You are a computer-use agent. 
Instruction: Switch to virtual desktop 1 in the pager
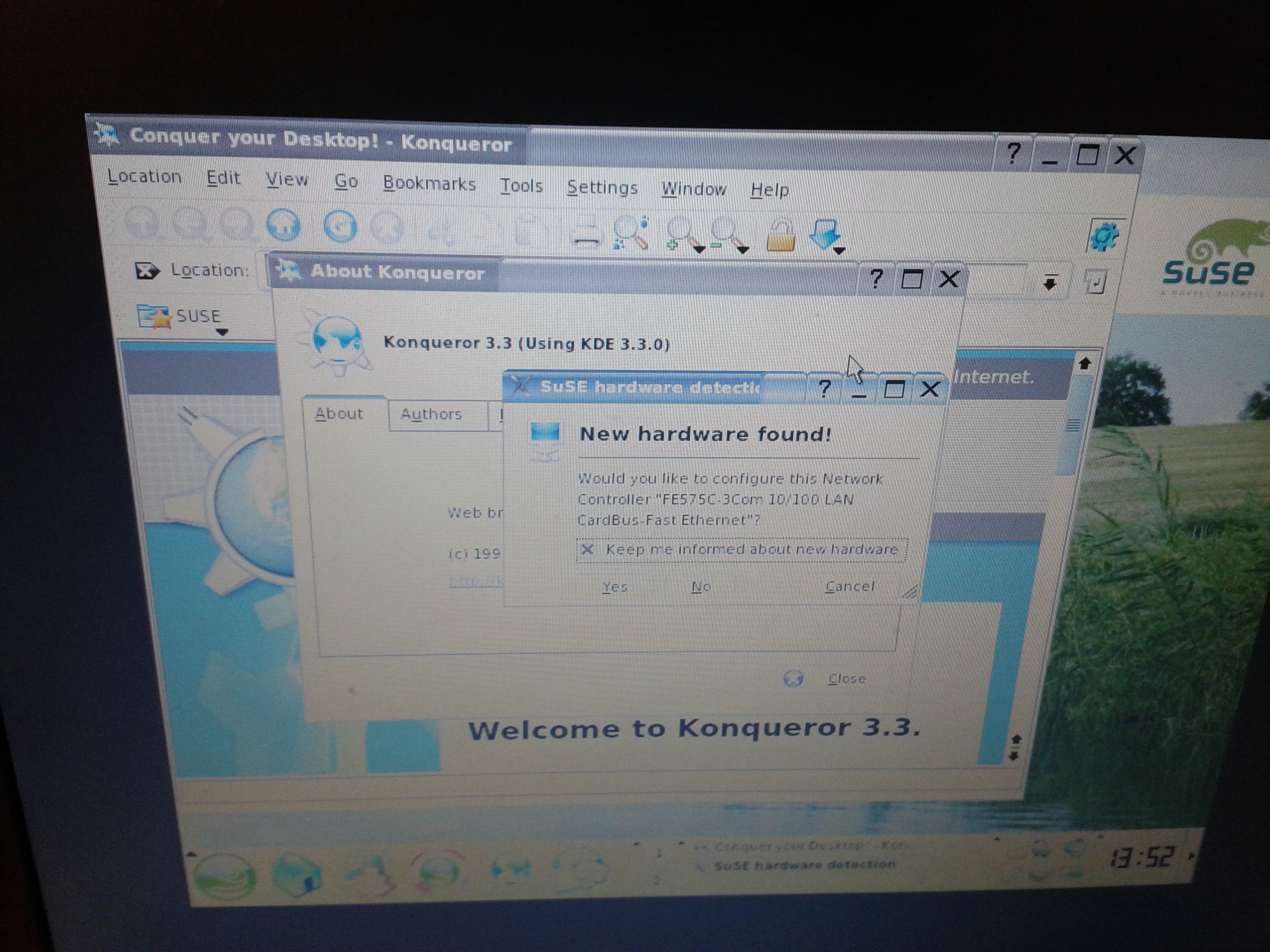point(660,853)
